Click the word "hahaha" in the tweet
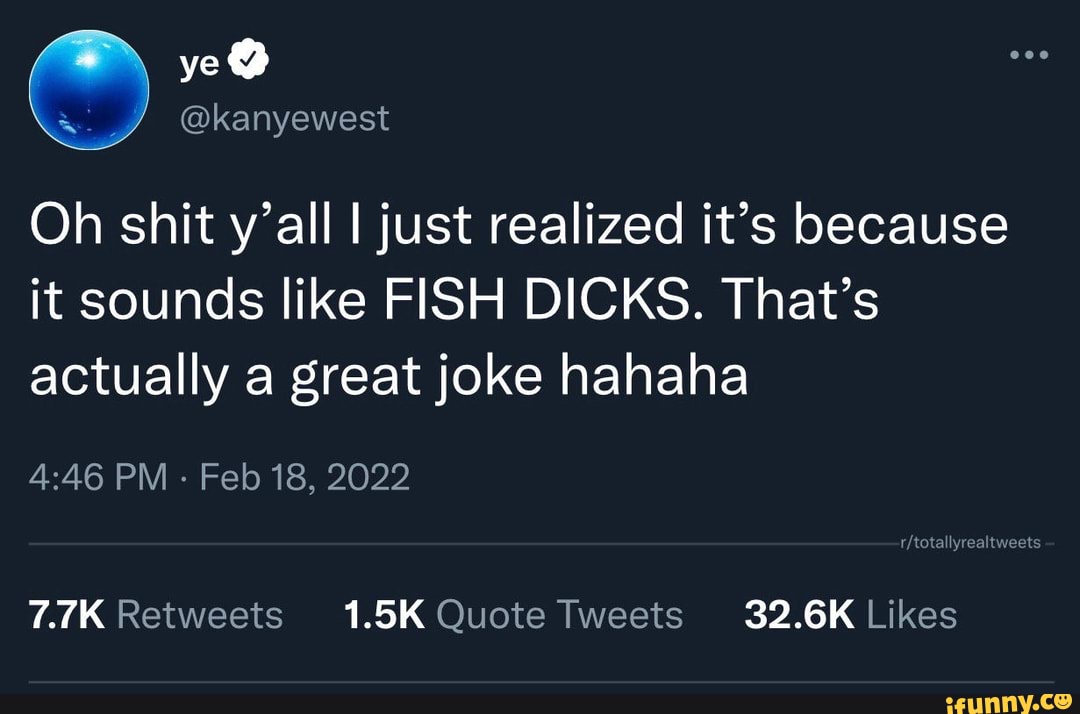1080x714 pixels. point(653,377)
